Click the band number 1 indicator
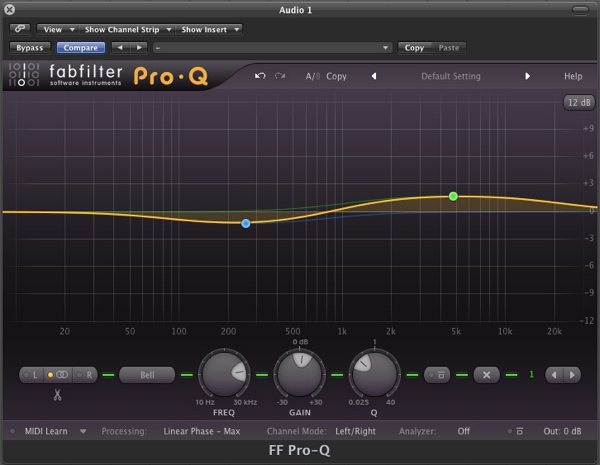The height and width of the screenshot is (465, 600). [531, 374]
